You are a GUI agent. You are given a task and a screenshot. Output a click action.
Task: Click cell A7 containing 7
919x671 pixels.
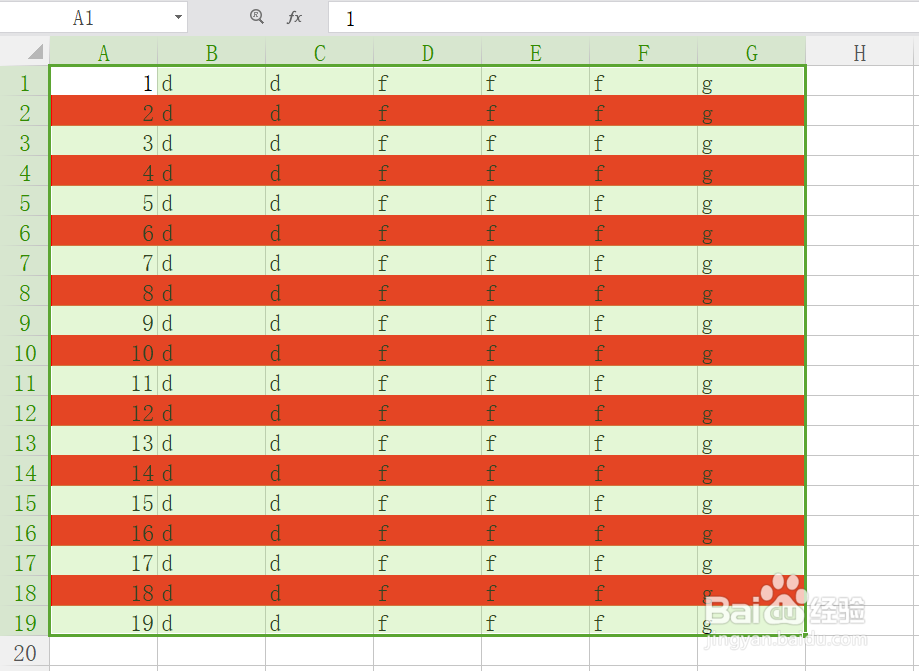[x=104, y=261]
